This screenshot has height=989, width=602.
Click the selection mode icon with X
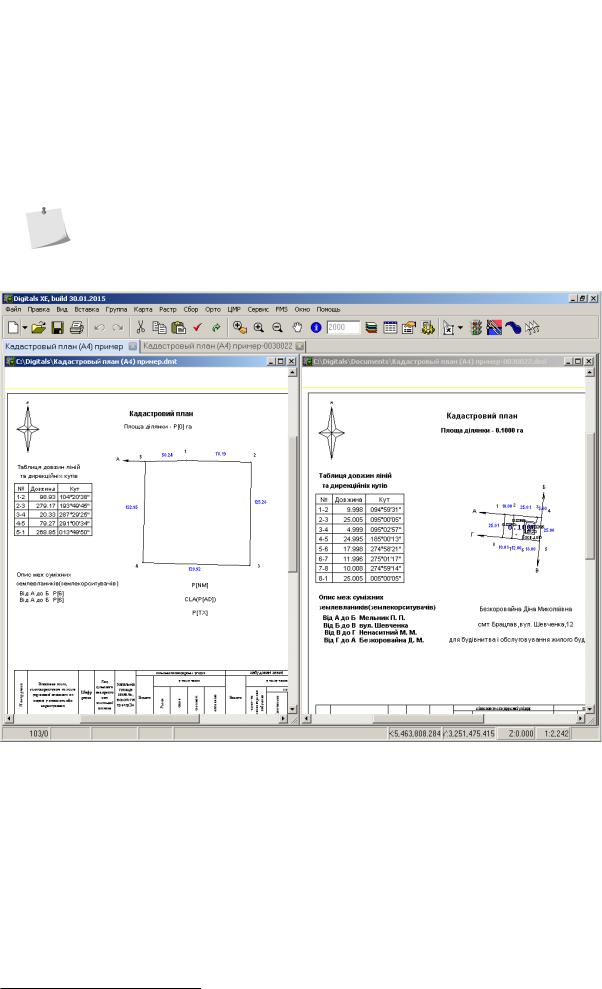click(449, 328)
